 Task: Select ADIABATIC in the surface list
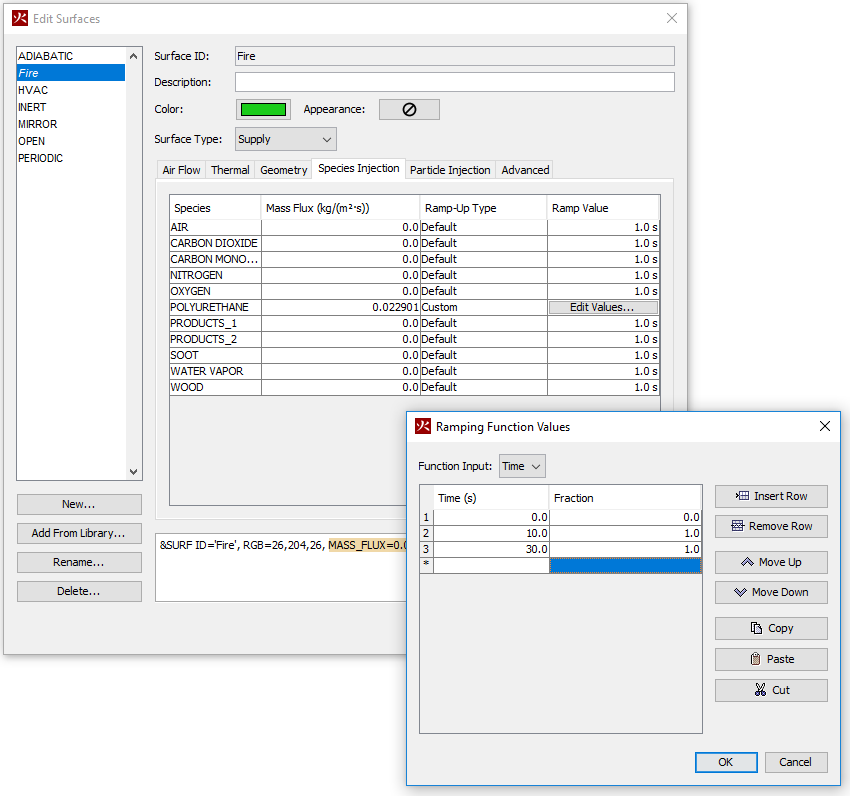pyautogui.click(x=71, y=56)
